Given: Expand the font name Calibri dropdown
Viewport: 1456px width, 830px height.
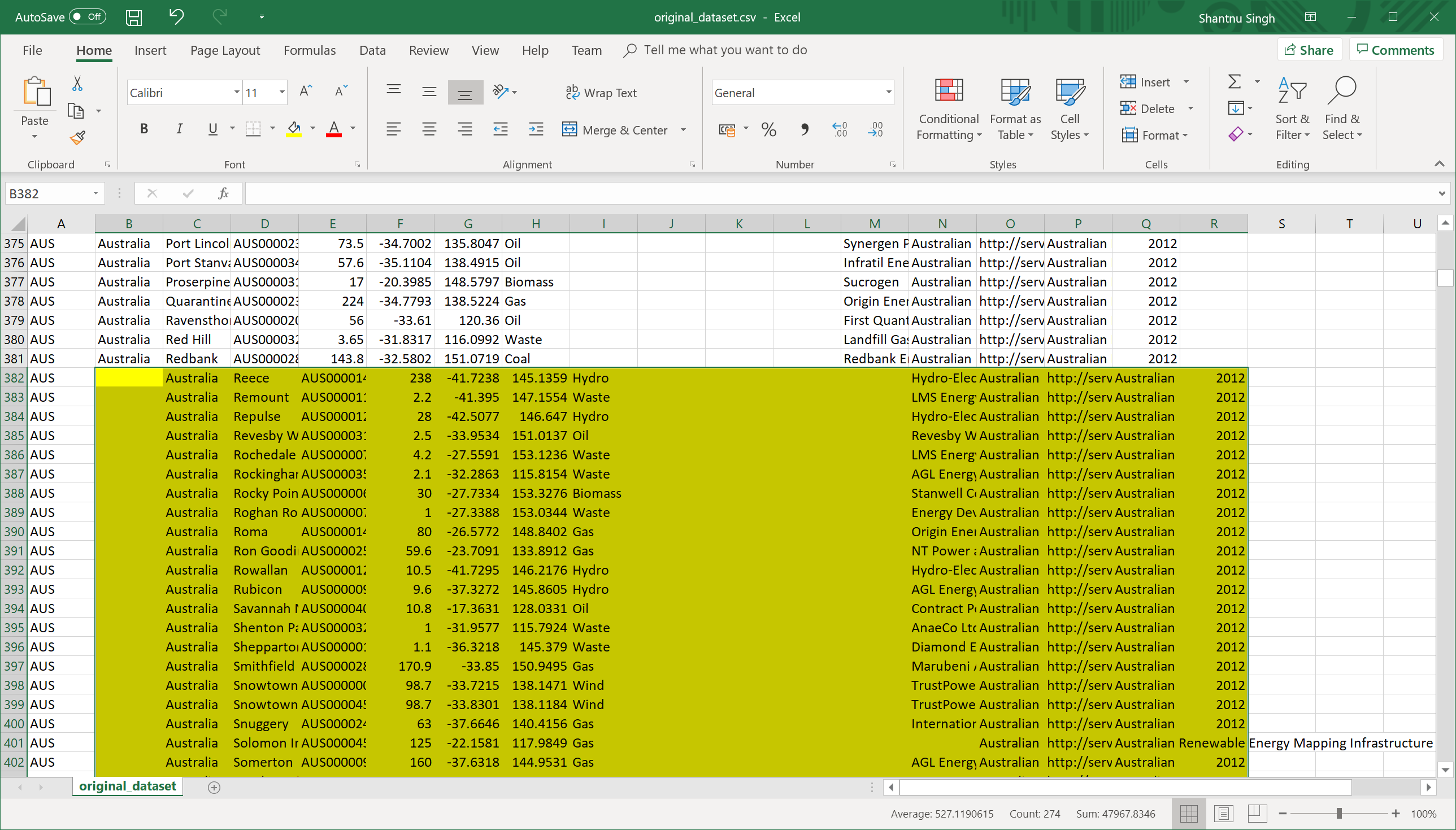Looking at the screenshot, I should (x=237, y=92).
